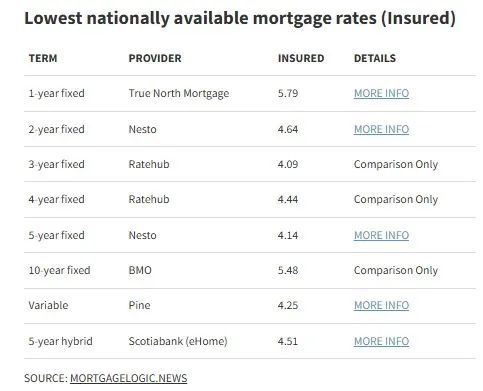Click the INSURED column header
483x391 pixels.
point(301,58)
